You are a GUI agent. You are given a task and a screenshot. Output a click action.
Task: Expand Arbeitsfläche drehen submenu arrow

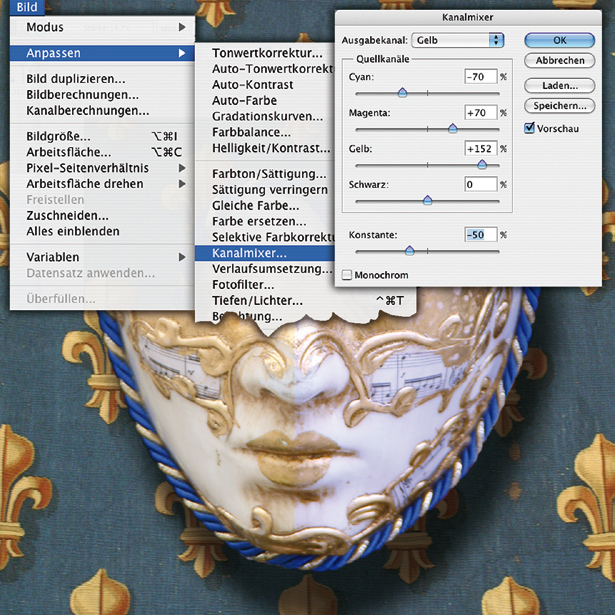coord(182,184)
